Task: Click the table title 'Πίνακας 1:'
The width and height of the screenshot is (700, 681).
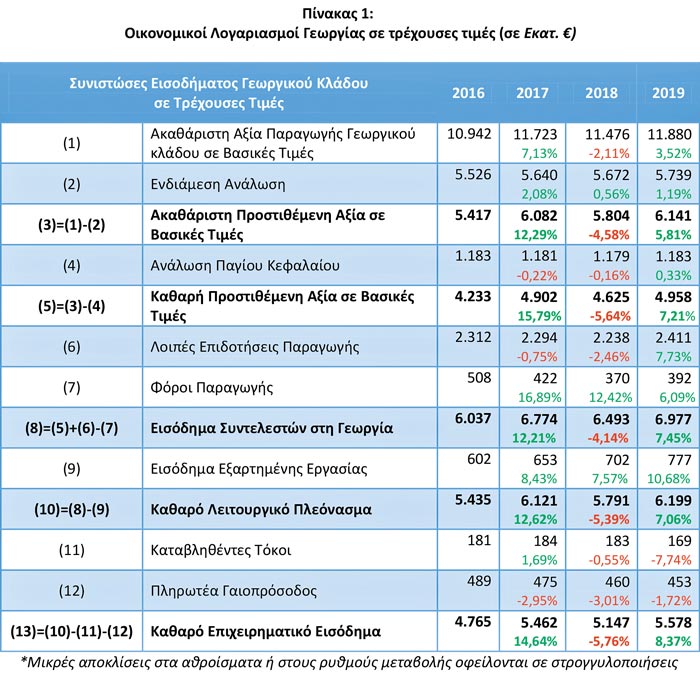Action: pos(349,12)
